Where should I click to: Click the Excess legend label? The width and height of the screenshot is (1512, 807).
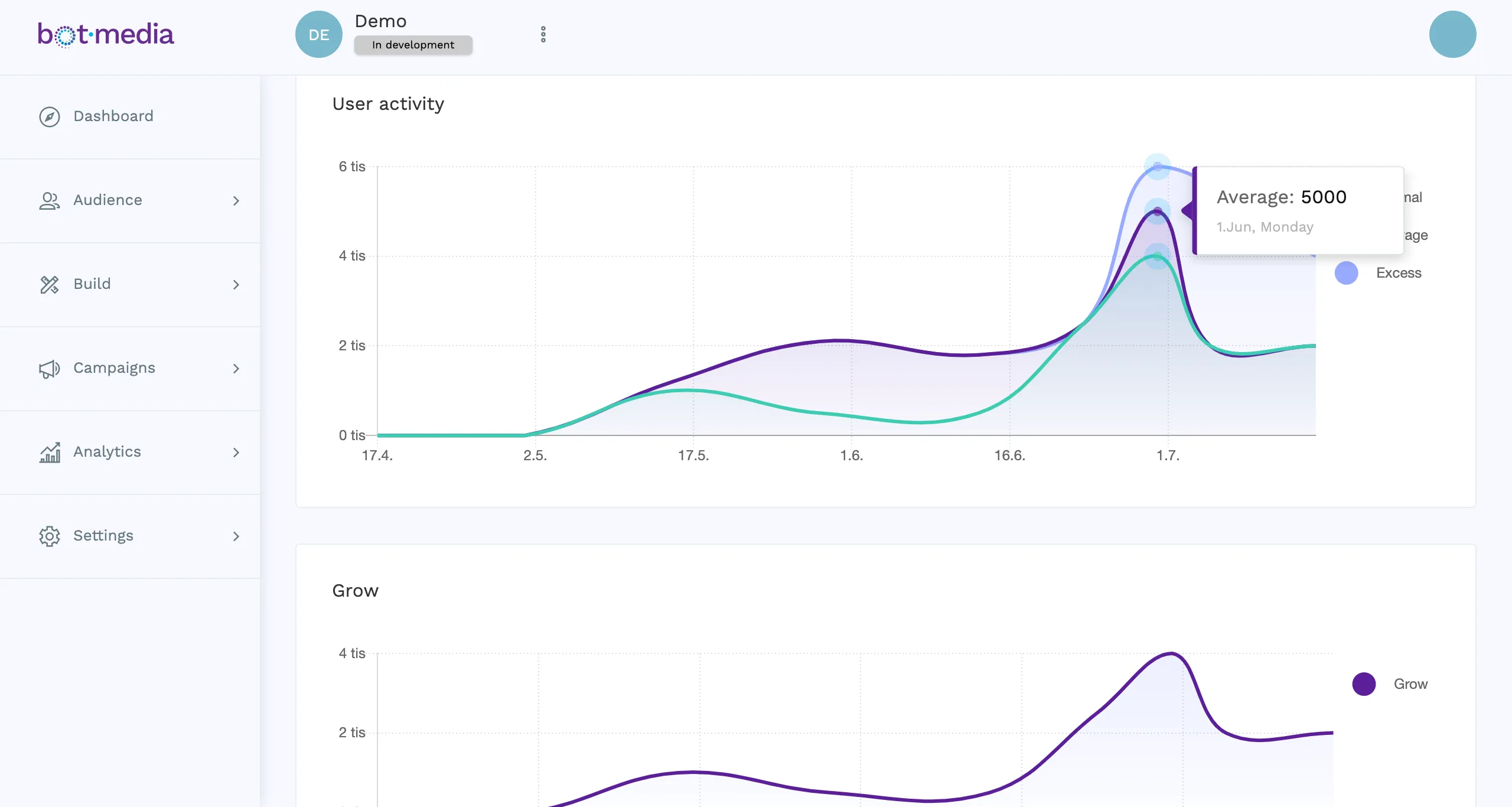click(1399, 273)
